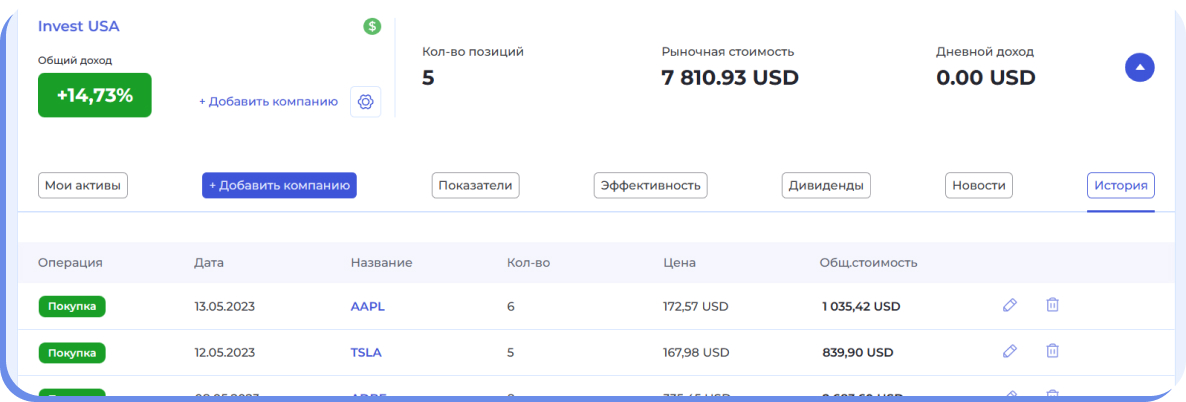
Task: Select the Эффективность tab
Action: (650, 185)
